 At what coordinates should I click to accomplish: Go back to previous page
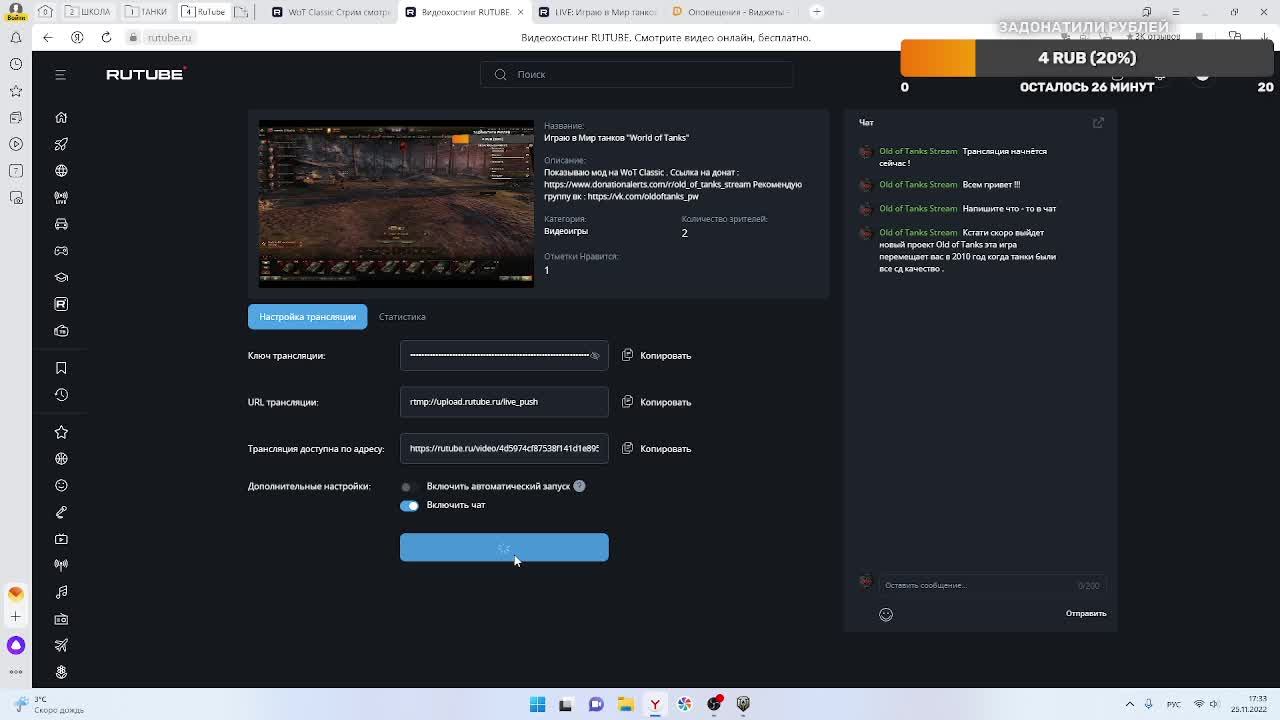click(47, 37)
